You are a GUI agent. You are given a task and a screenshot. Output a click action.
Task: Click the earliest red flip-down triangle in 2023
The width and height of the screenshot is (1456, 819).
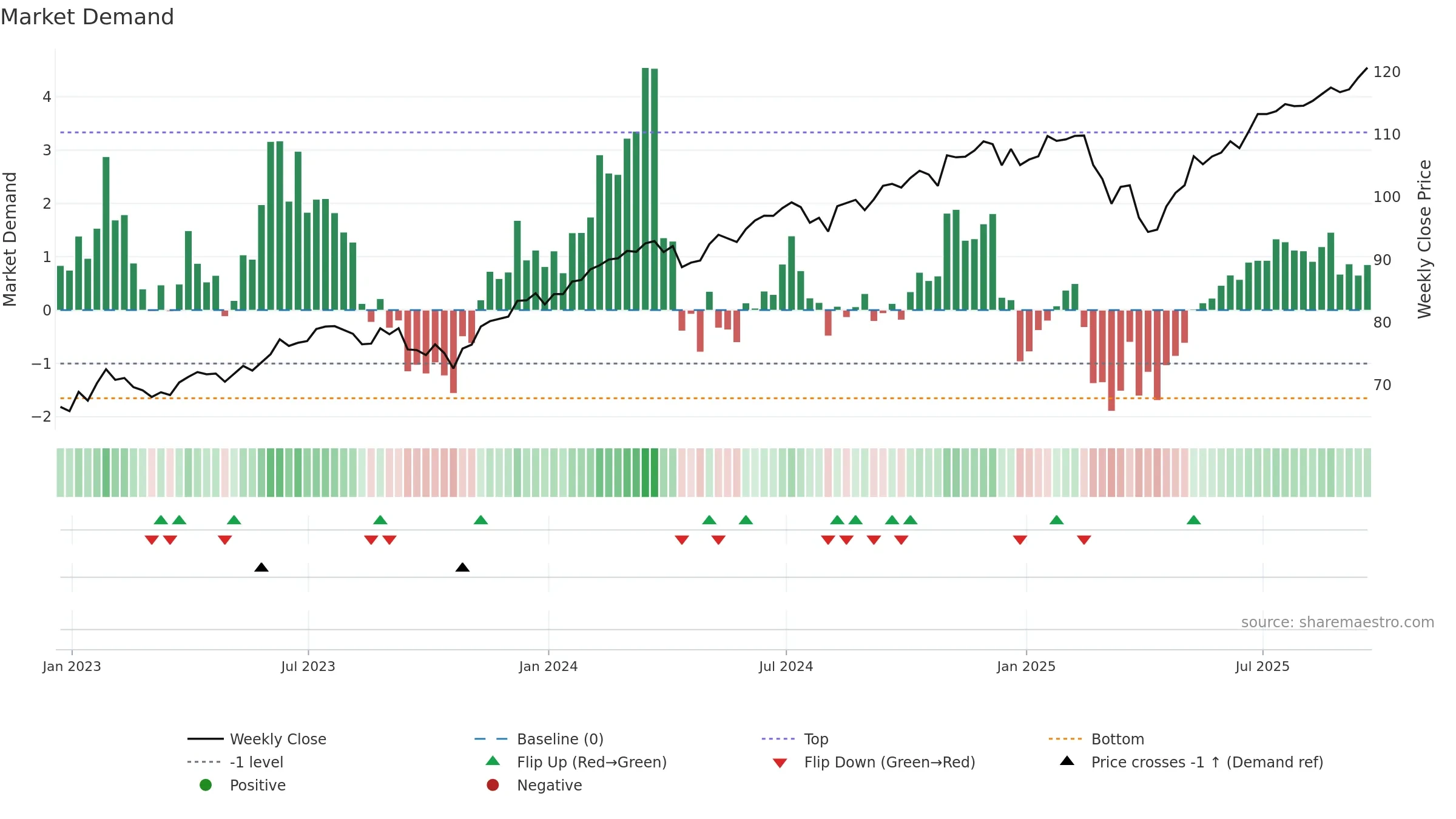152,540
